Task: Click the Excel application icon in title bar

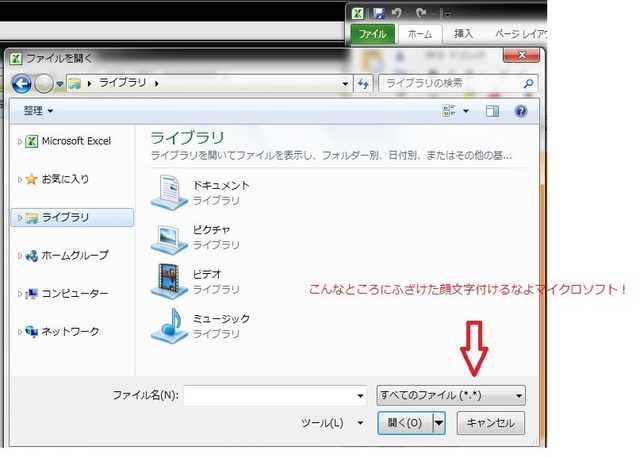Action: click(358, 13)
